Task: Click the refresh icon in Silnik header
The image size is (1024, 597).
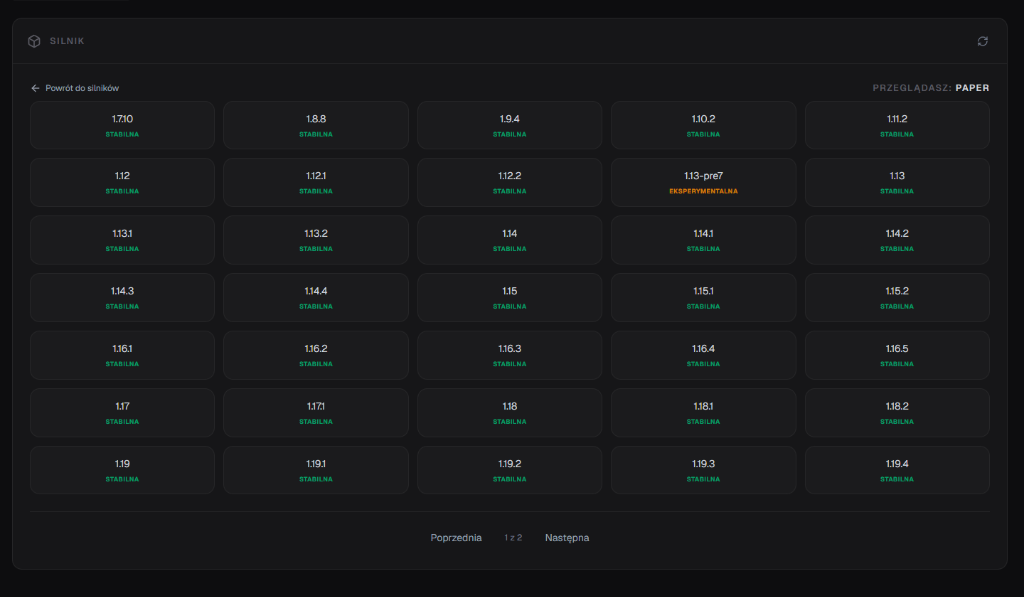Action: [x=982, y=41]
